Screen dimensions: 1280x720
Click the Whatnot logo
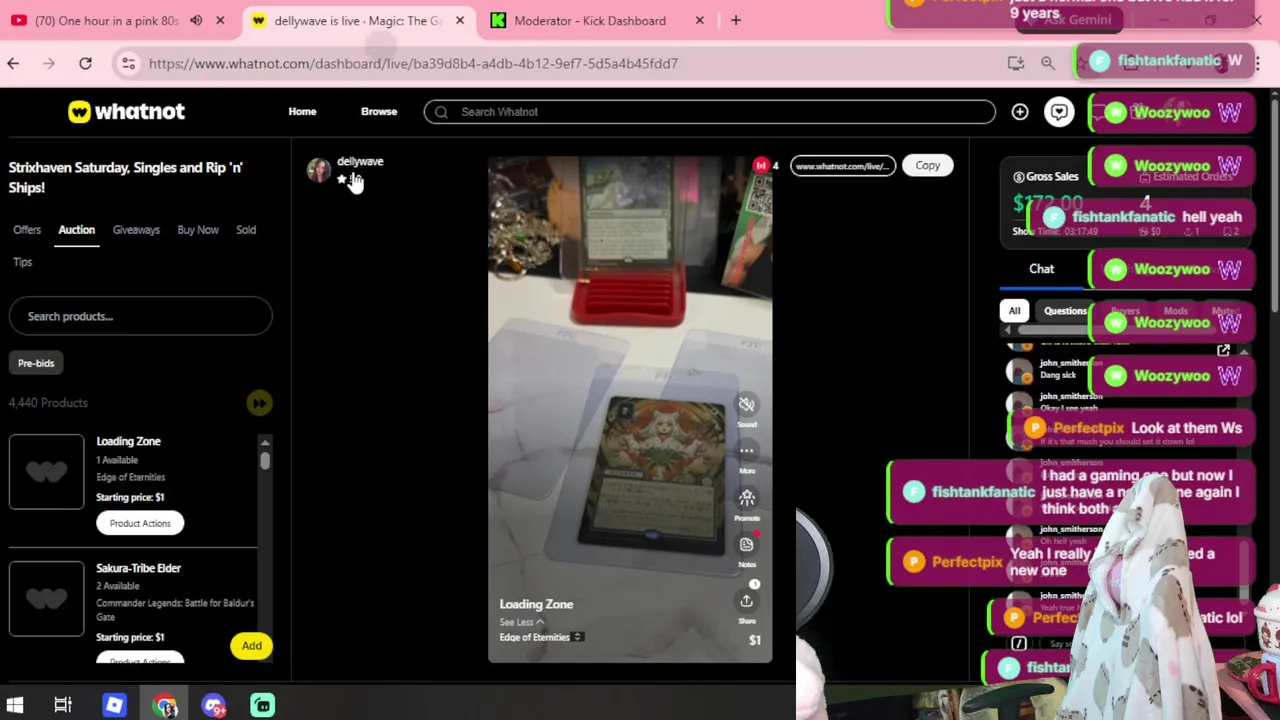[x=126, y=112]
